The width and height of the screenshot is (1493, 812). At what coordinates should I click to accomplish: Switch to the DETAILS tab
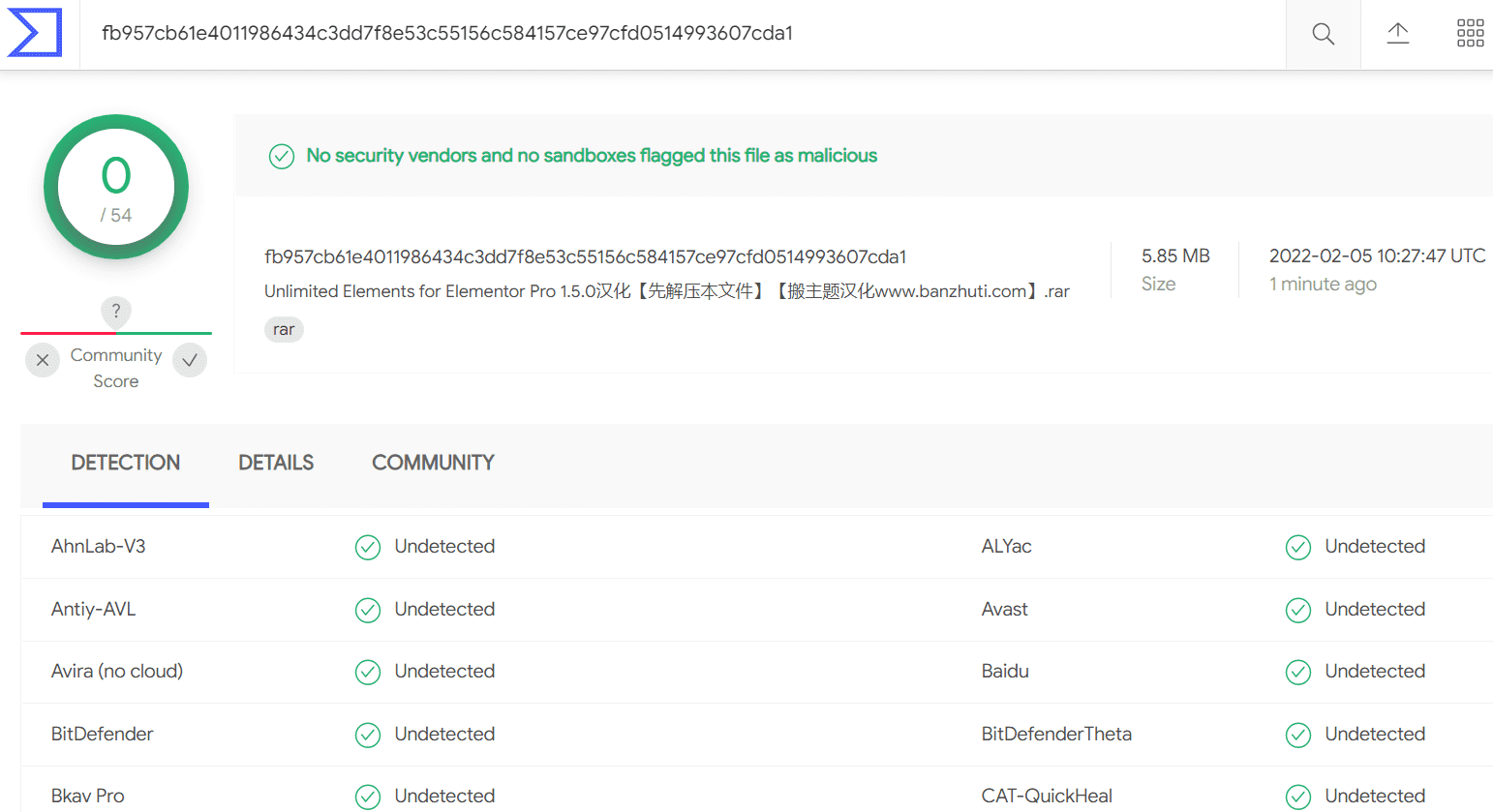[x=276, y=463]
